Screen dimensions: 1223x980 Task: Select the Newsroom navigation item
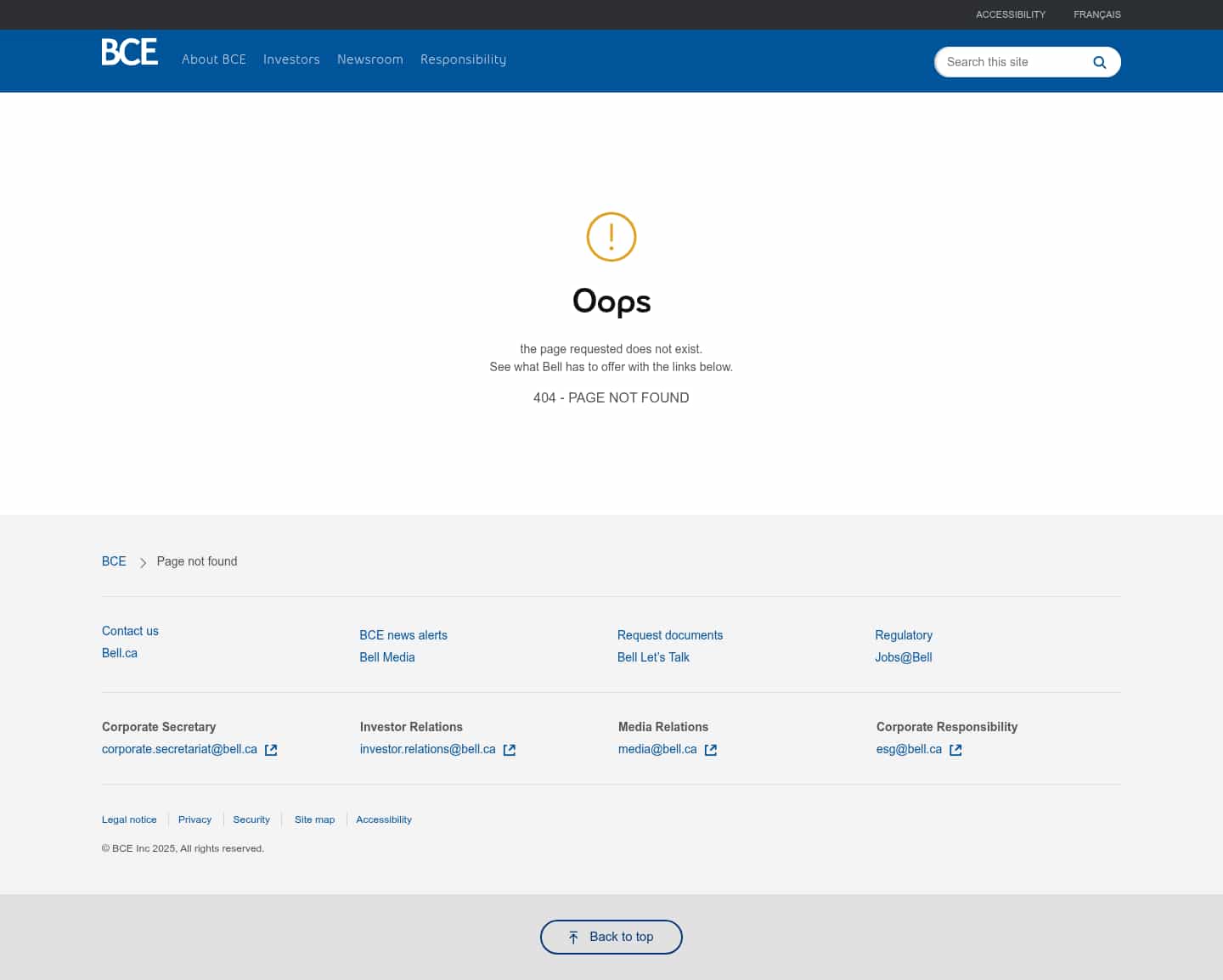point(369,59)
